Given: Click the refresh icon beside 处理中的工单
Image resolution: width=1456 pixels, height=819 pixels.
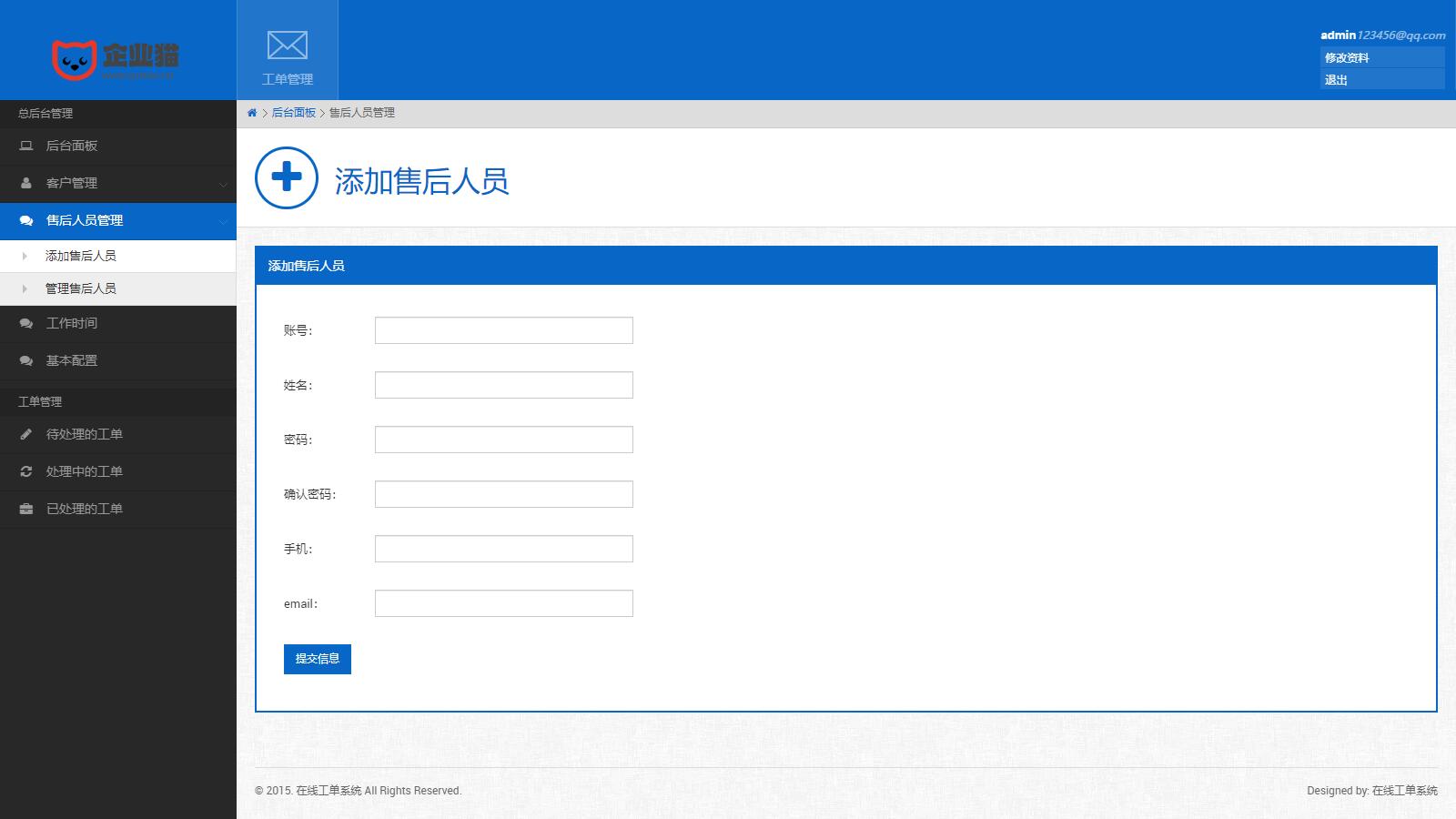Looking at the screenshot, I should click(x=26, y=471).
